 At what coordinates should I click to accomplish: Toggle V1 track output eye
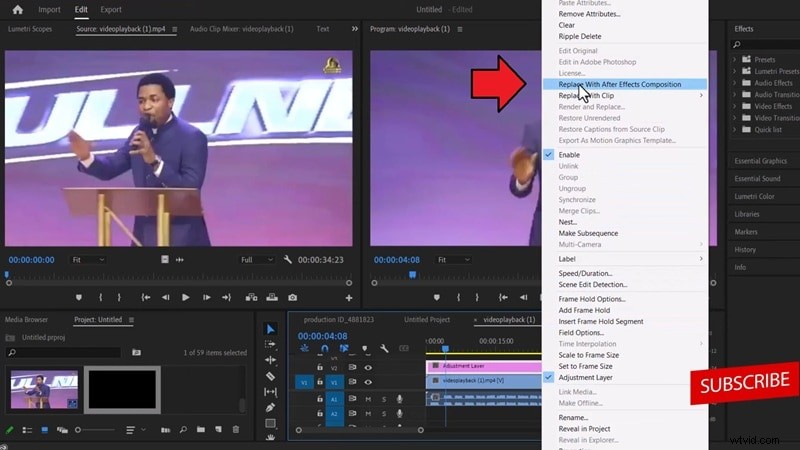pos(368,382)
